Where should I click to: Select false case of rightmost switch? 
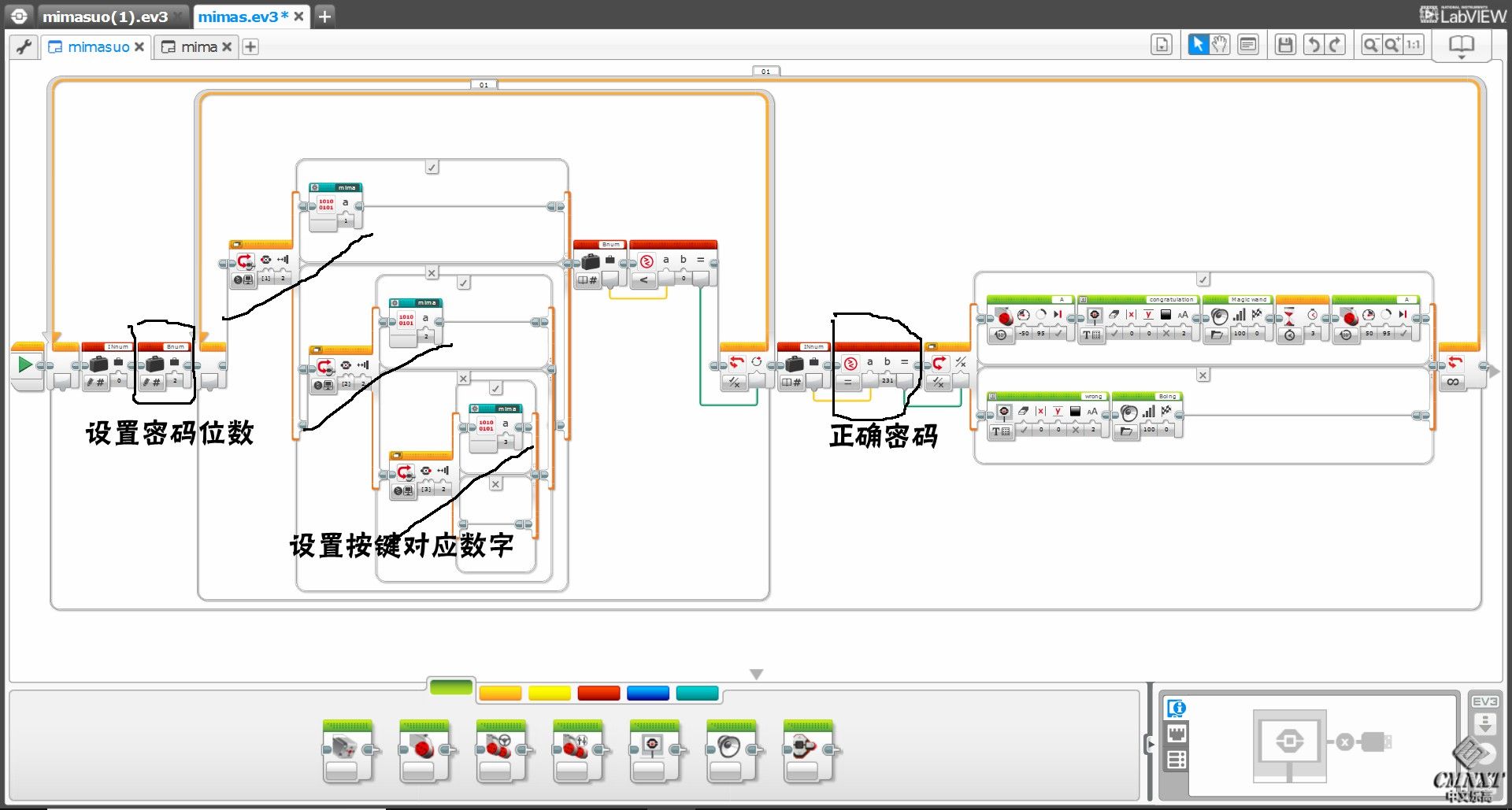1203,375
